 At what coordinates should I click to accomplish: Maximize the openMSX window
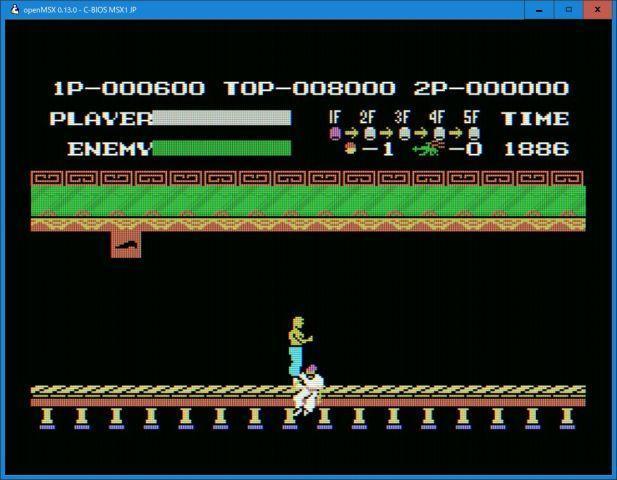[569, 9]
